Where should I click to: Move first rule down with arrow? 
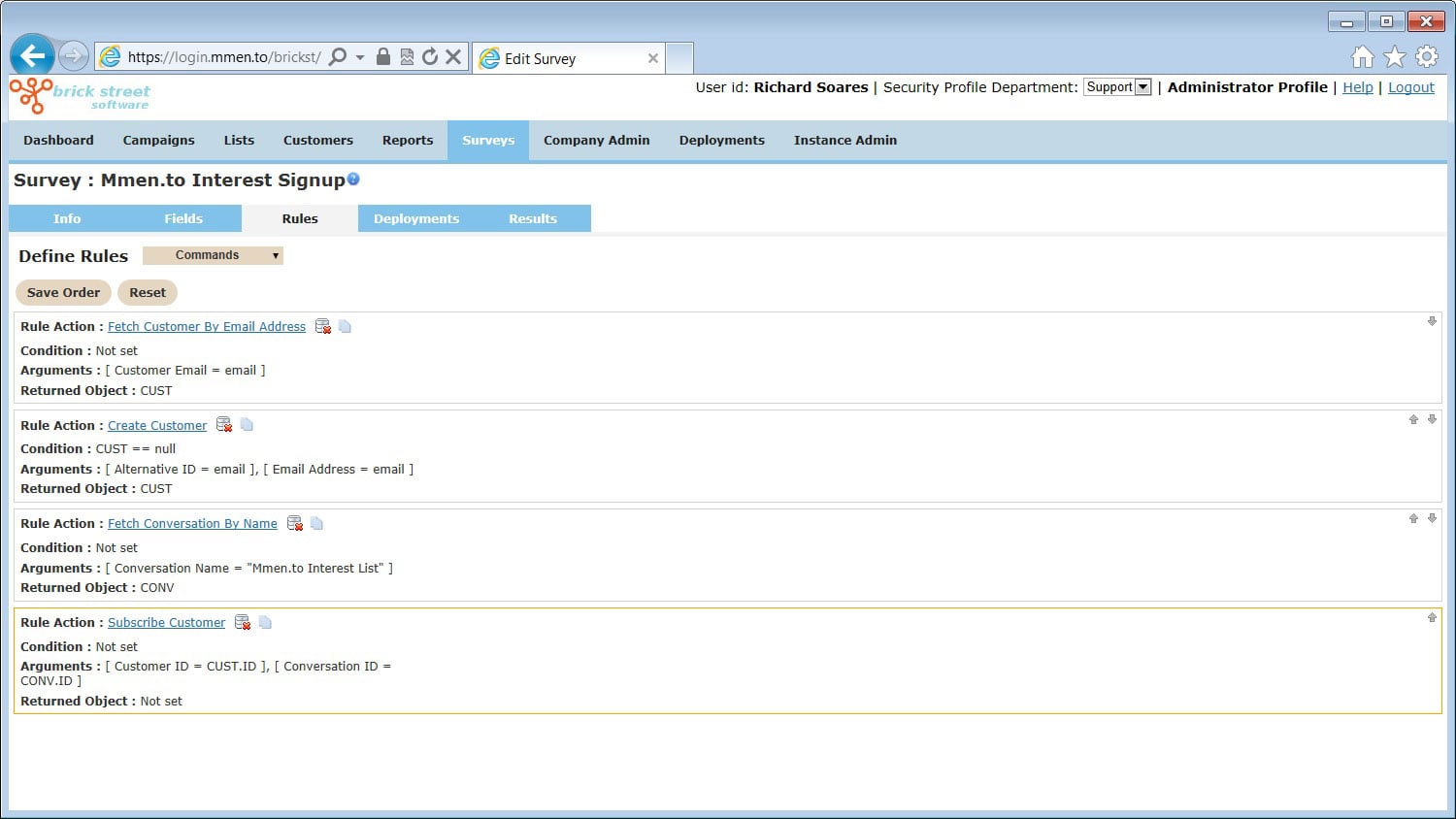(1432, 321)
